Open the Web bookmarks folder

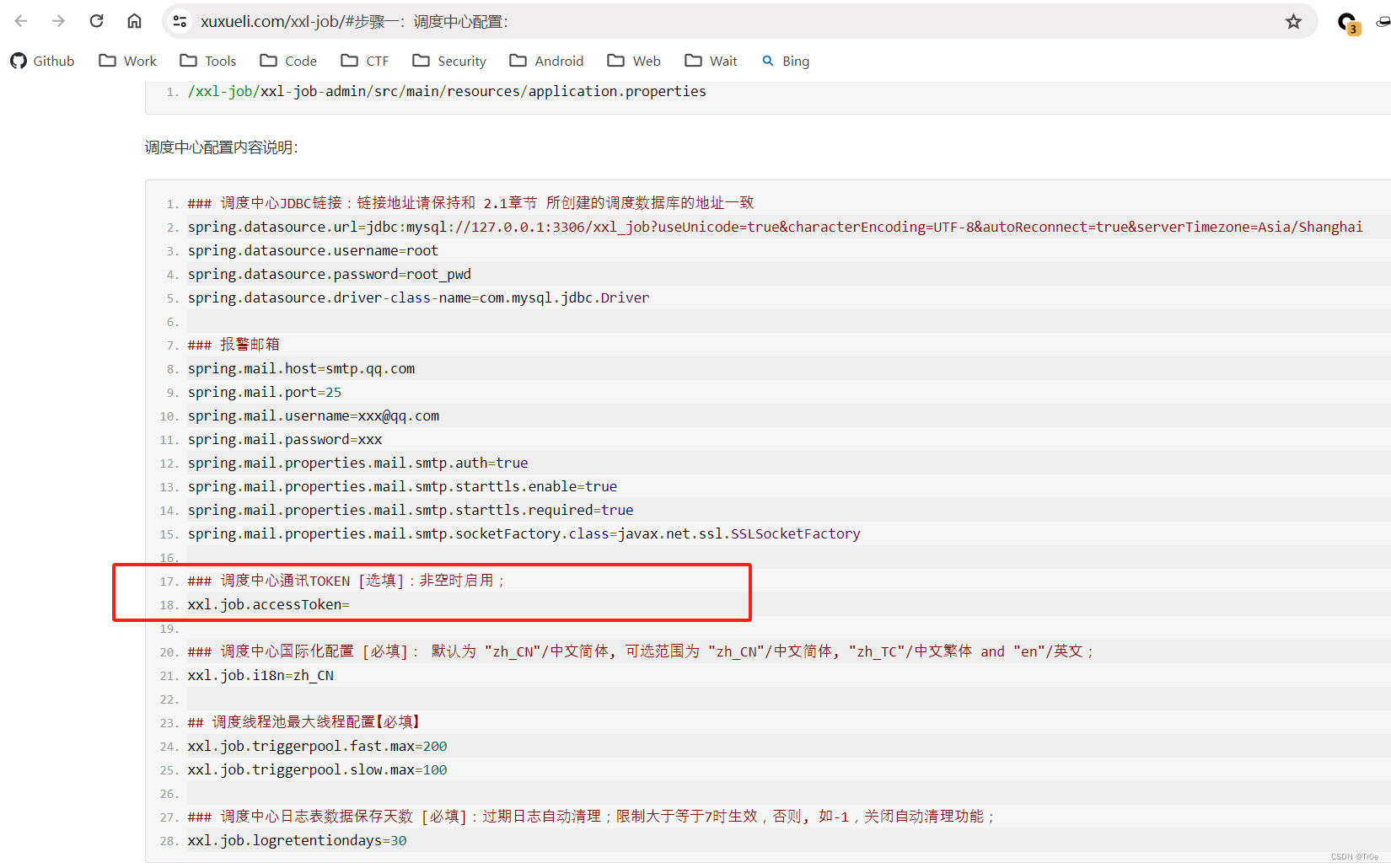(x=634, y=61)
